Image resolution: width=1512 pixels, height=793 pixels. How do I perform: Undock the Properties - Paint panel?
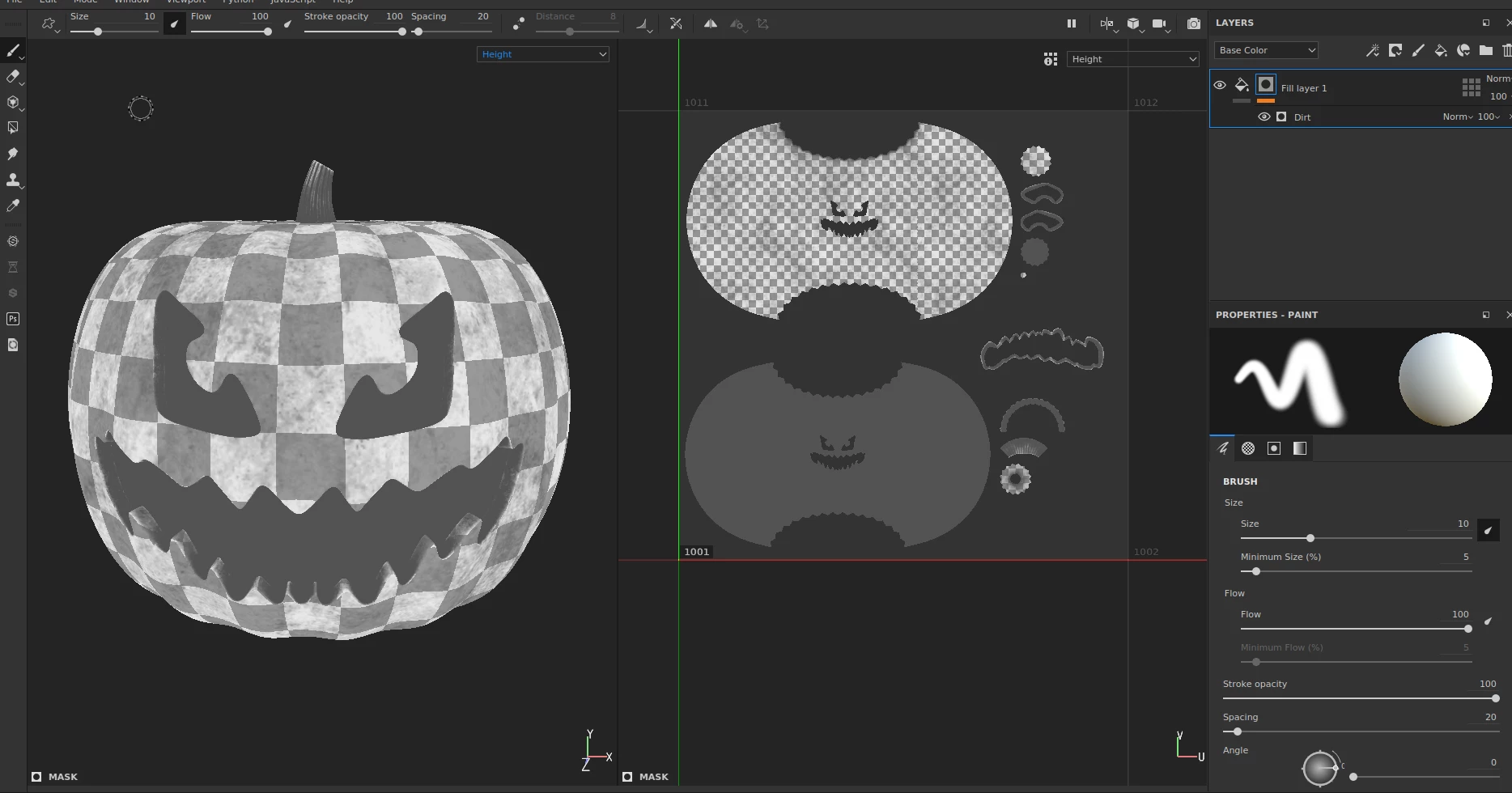1486,315
